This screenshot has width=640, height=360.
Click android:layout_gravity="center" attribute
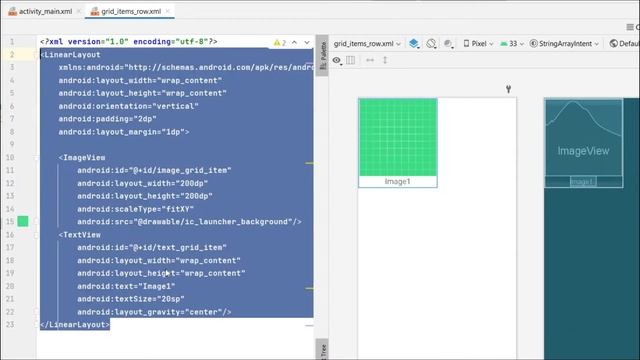tap(154, 312)
